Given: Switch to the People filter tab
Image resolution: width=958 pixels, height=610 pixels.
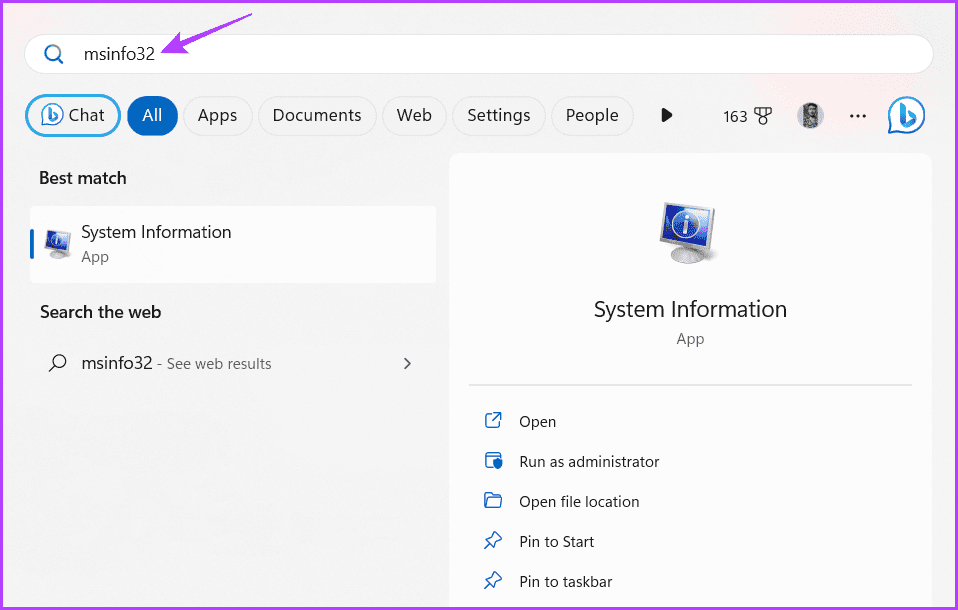Looking at the screenshot, I should (x=592, y=116).
